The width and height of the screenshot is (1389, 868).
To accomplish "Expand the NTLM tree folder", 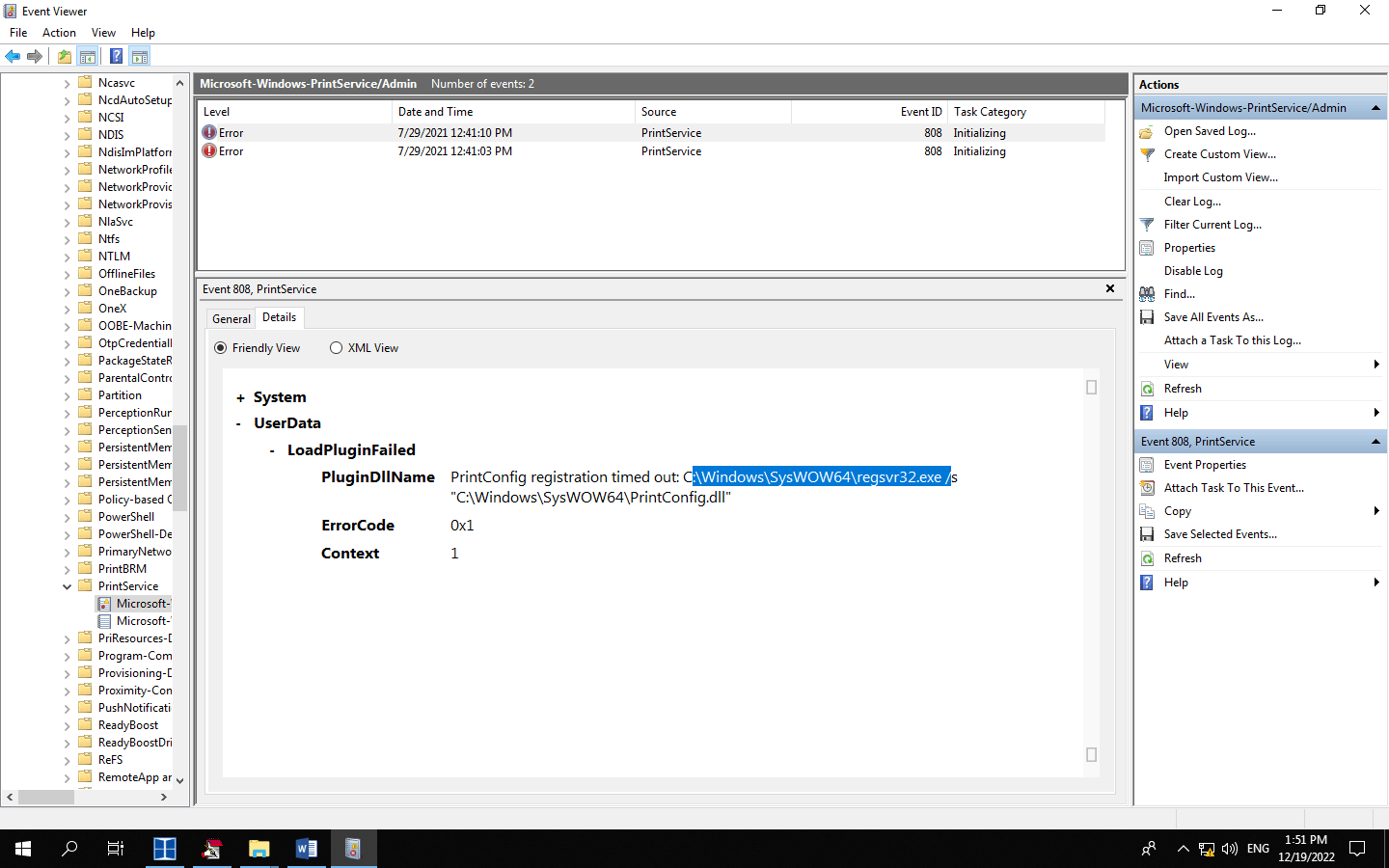I will pos(67,257).
